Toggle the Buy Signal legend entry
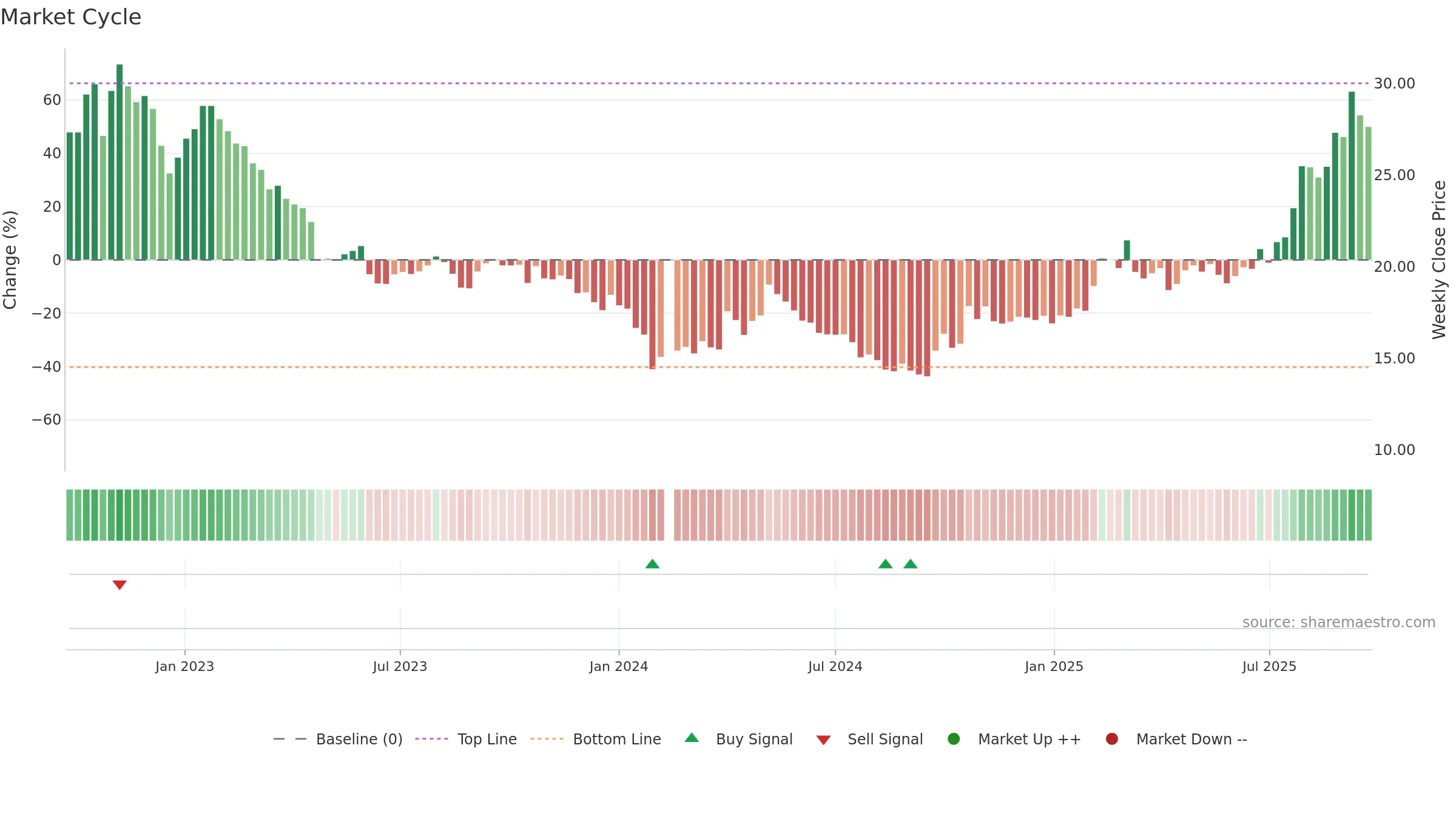The width and height of the screenshot is (1456, 819). tap(738, 739)
